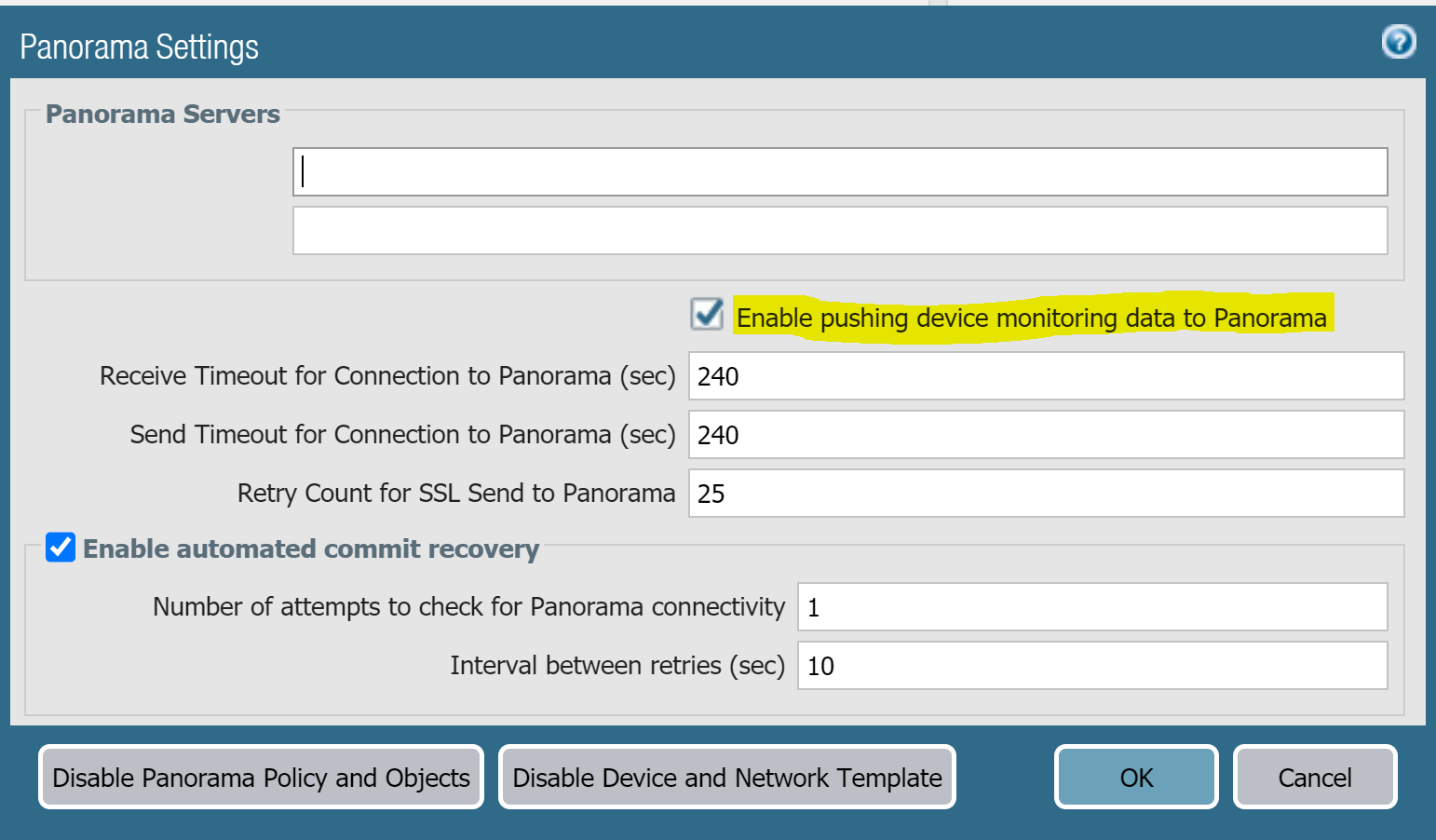The width and height of the screenshot is (1436, 840).
Task: Edit the Retry Count for SSL Send value
Action: coord(1045,494)
